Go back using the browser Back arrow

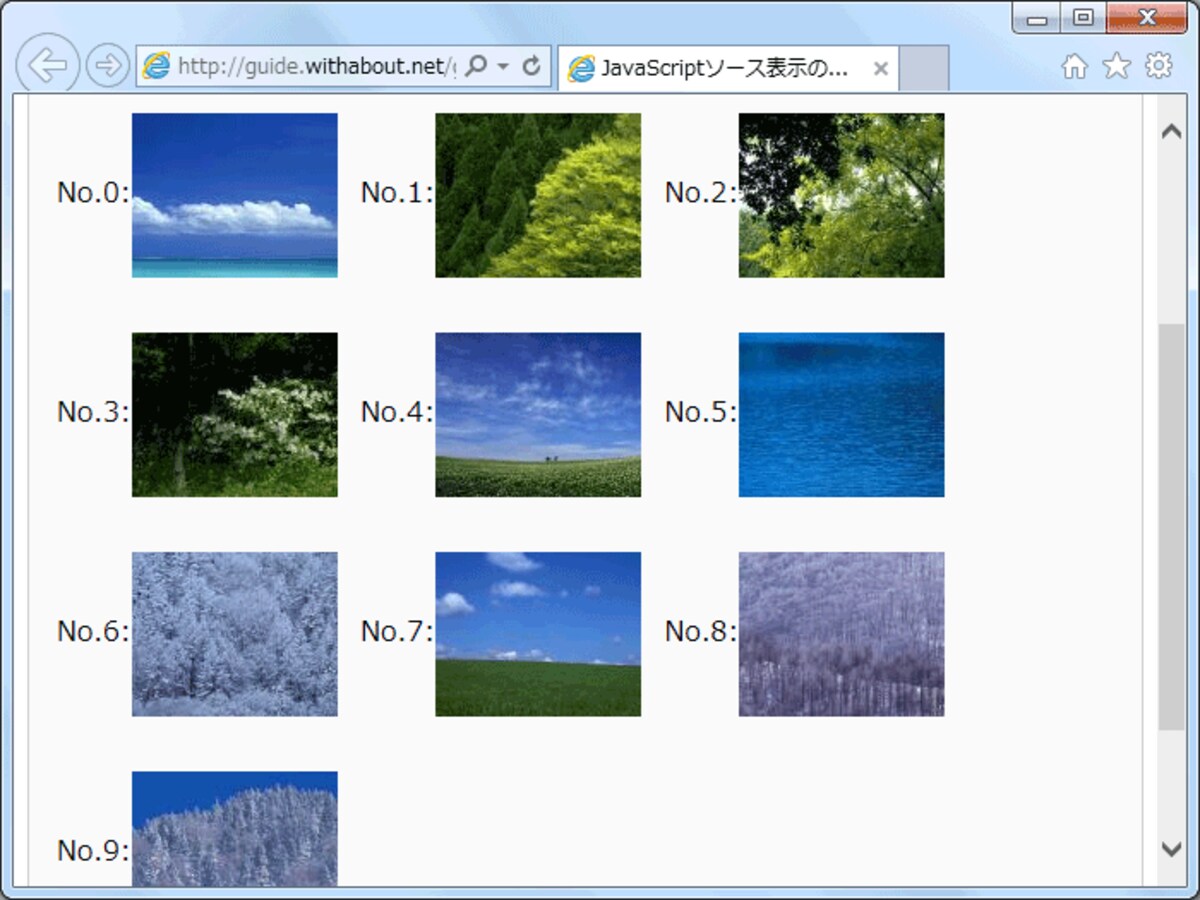(47, 65)
